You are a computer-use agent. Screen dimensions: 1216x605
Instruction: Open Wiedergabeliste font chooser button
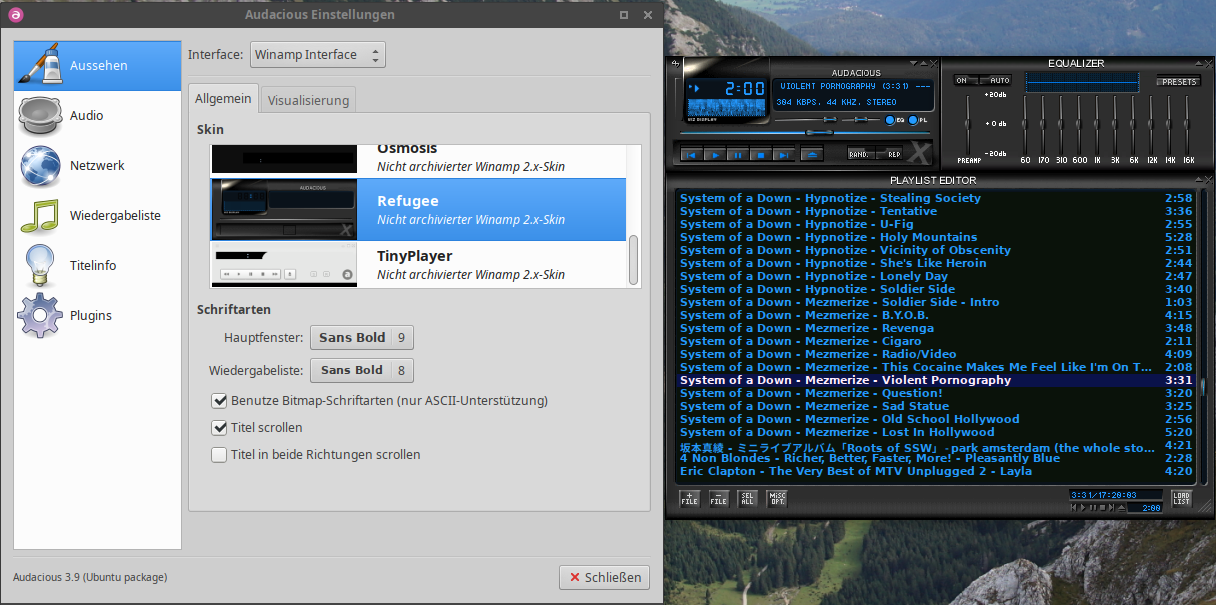[x=361, y=370]
